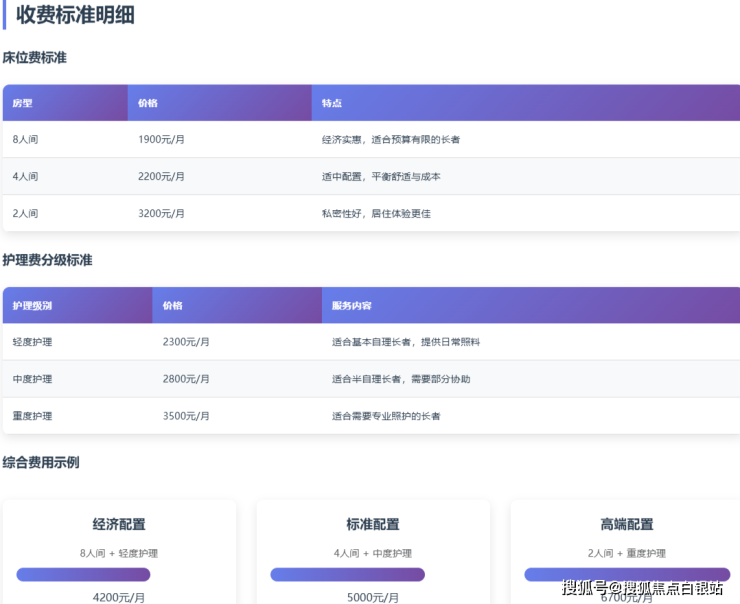Click the 4人间 room type cell
This screenshot has width=740, height=604.
(25, 176)
